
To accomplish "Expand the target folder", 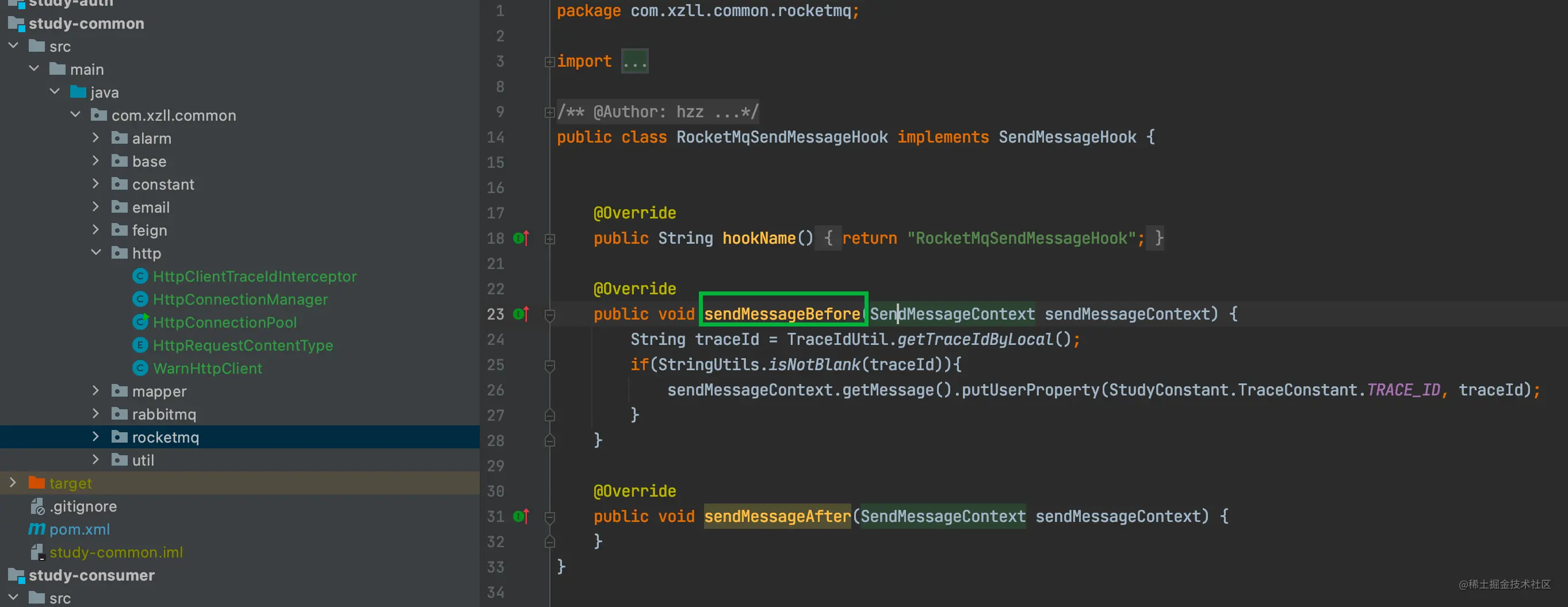I will click(x=13, y=483).
